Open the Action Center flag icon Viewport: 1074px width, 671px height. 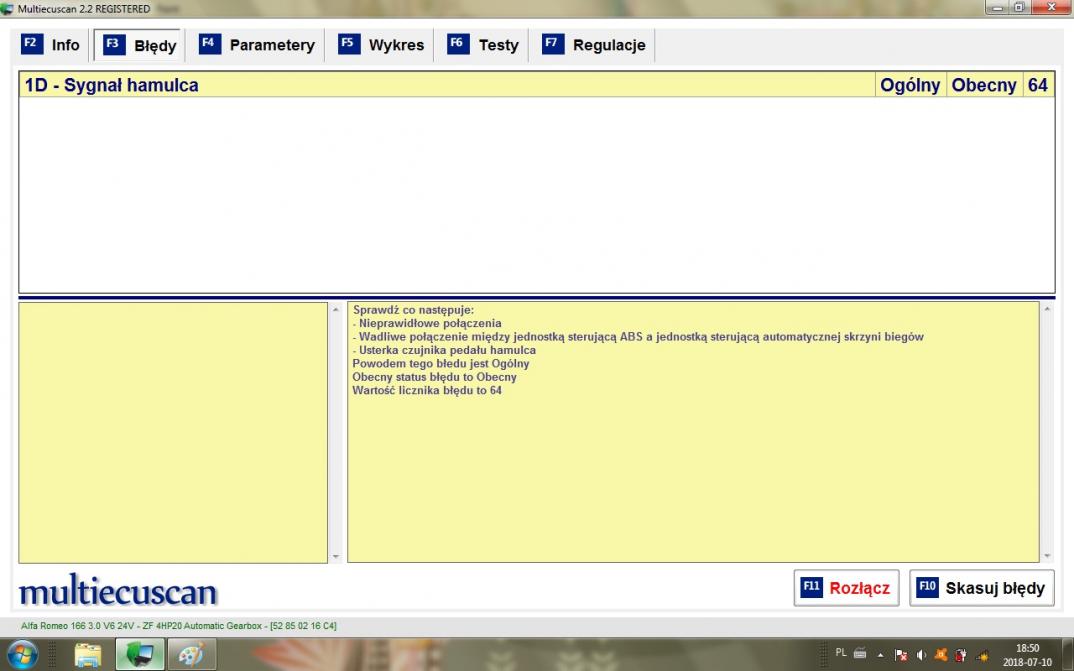click(x=901, y=655)
